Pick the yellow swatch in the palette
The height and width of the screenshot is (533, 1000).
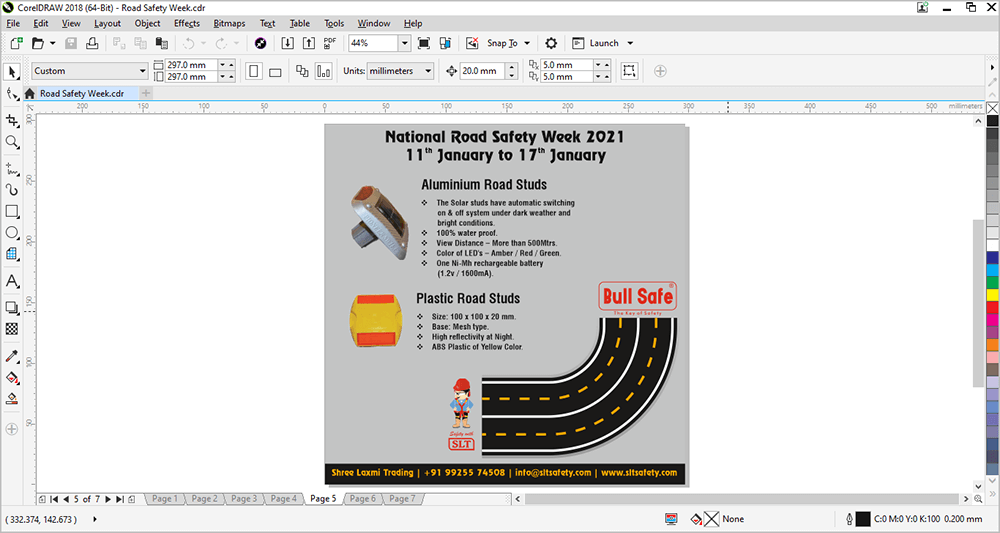point(992,295)
